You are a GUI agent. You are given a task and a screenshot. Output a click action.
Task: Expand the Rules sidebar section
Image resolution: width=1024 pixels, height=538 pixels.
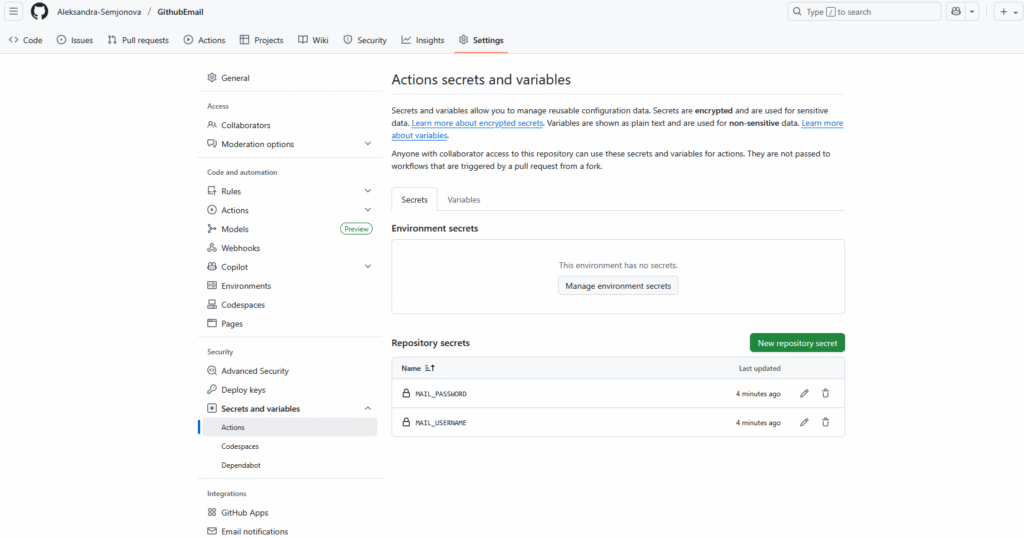click(x=368, y=191)
